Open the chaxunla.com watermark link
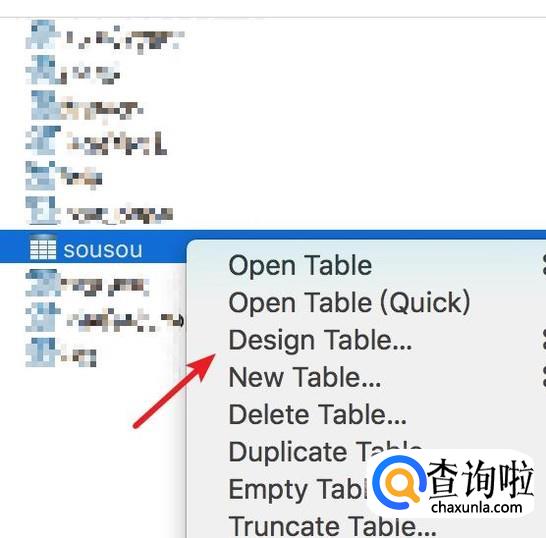546x538 pixels. [x=477, y=507]
